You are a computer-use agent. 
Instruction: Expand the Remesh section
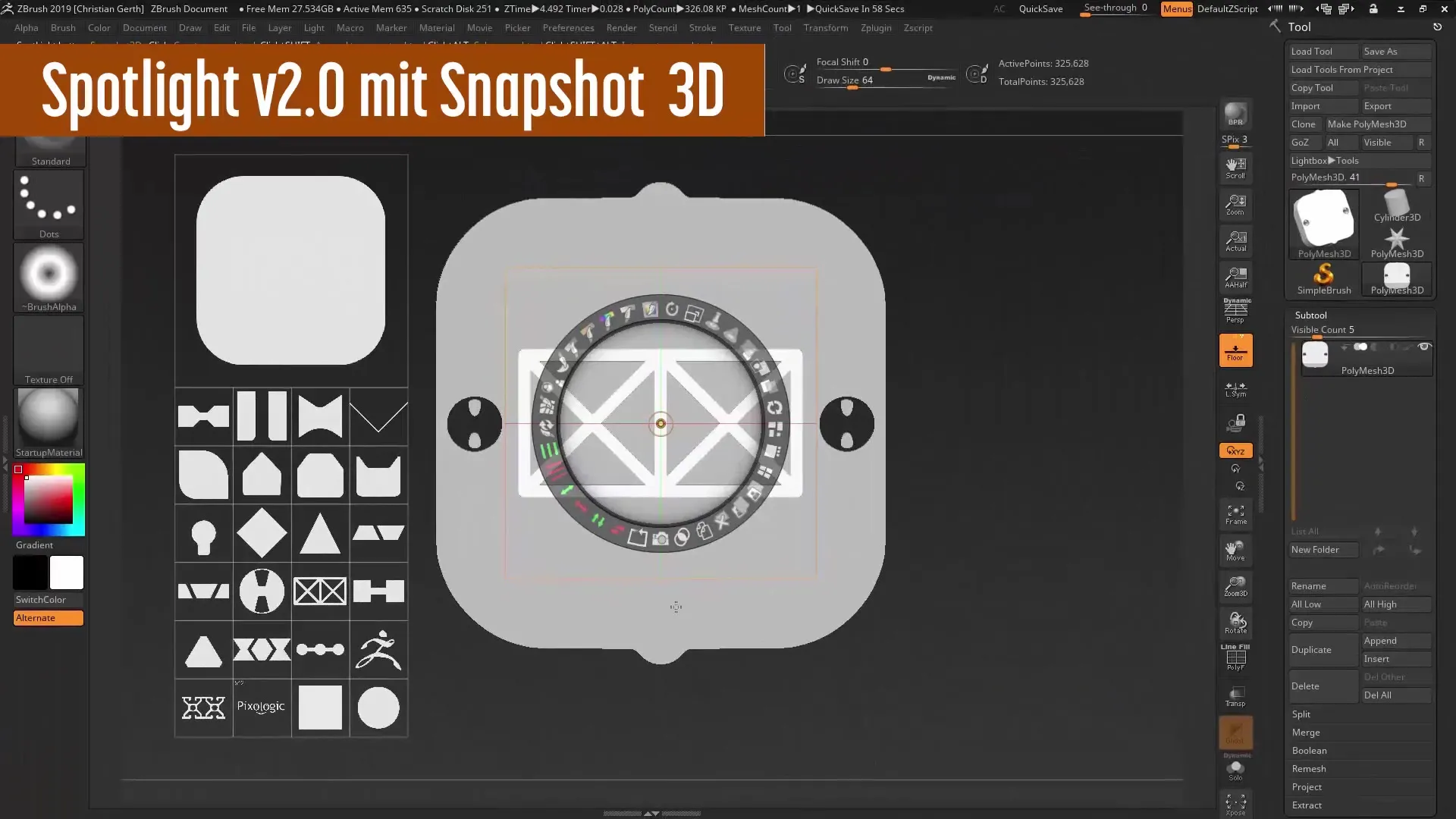pos(1309,769)
